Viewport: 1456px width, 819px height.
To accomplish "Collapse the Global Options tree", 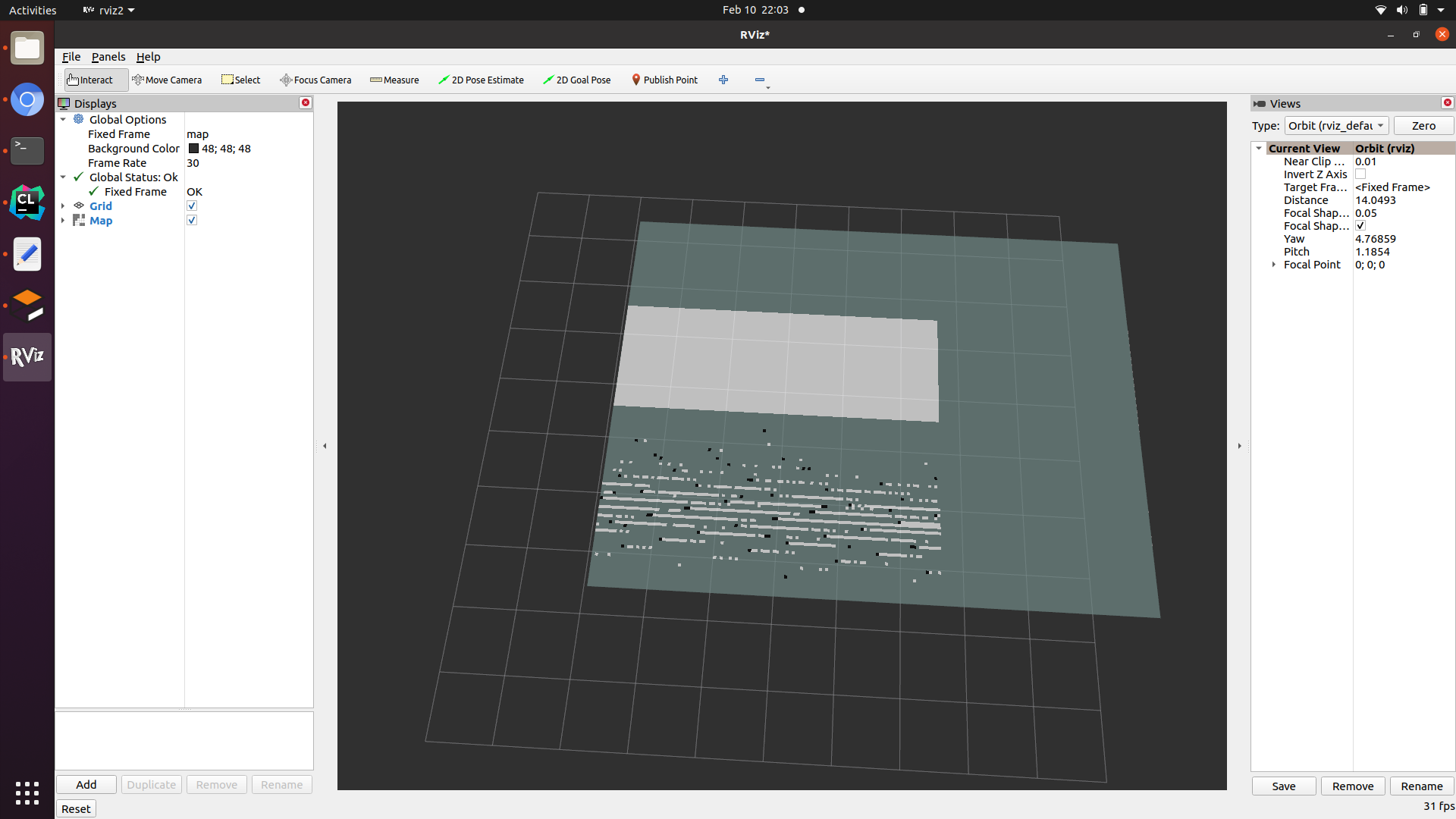I will [x=63, y=119].
